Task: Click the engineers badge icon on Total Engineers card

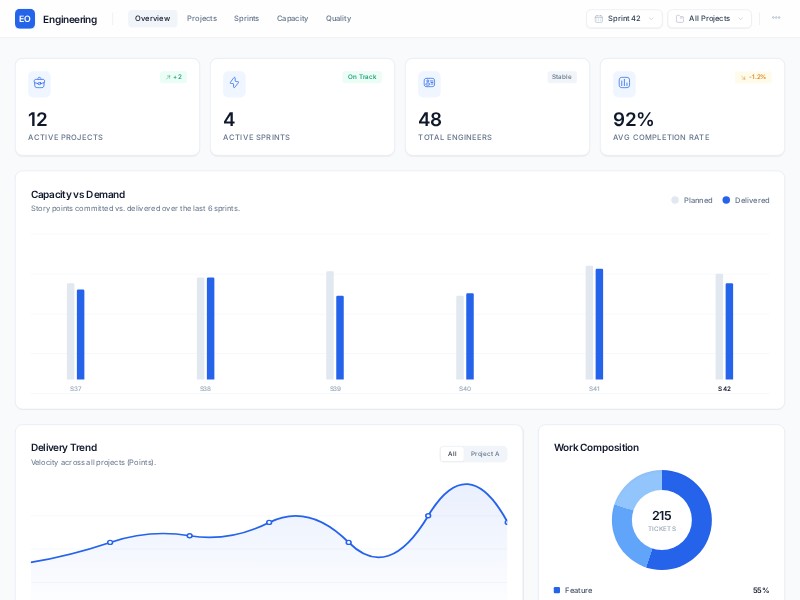Action: (429, 84)
